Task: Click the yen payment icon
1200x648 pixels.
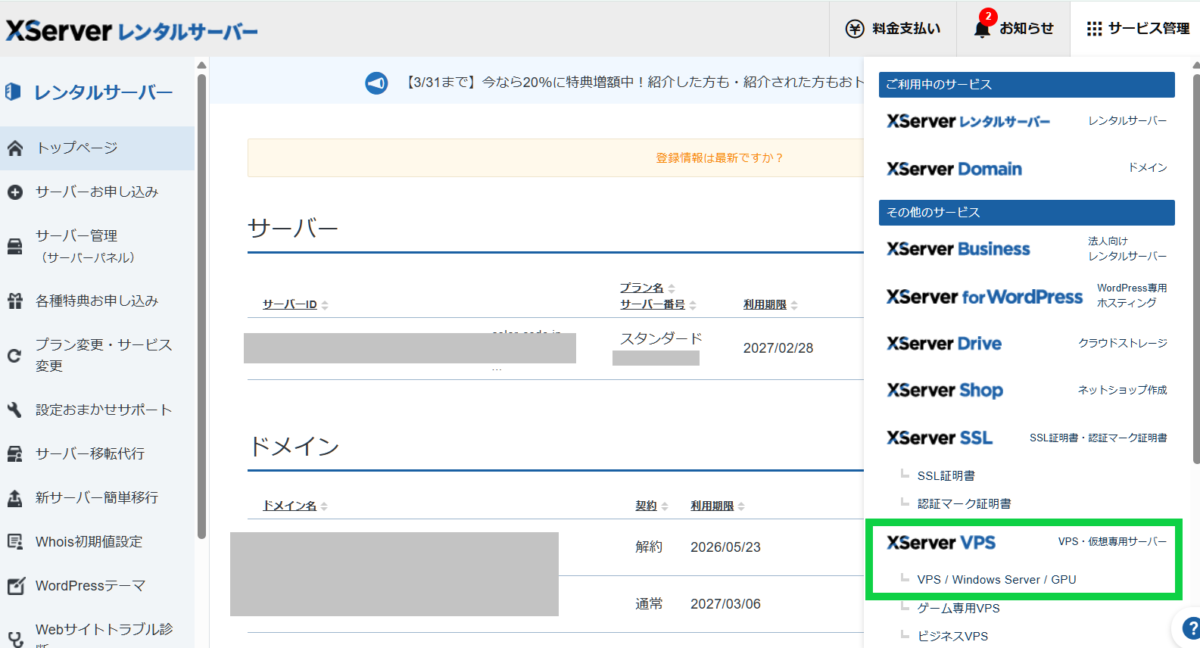Action: (854, 29)
